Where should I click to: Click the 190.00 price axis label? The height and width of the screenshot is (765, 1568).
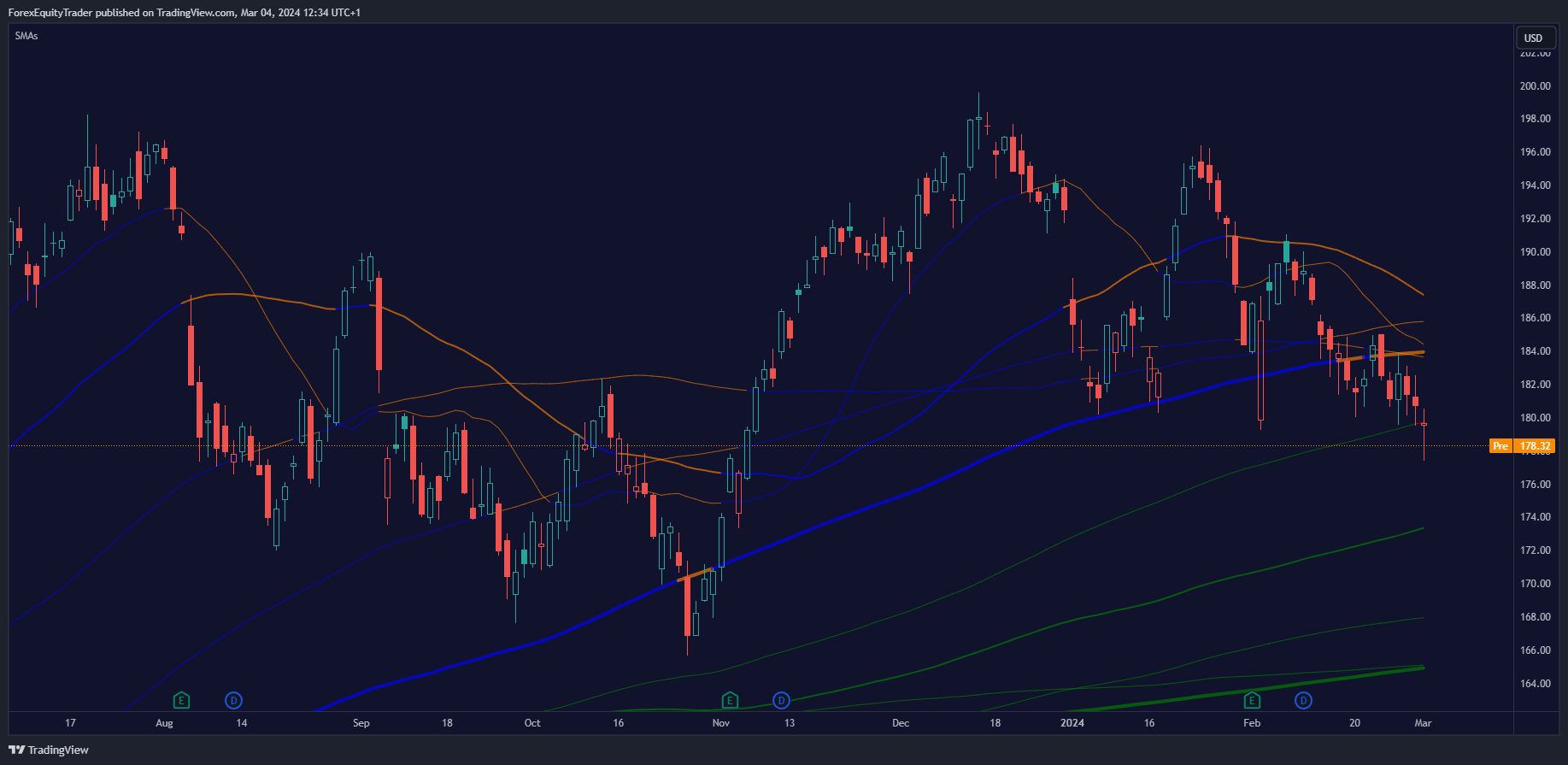(x=1535, y=252)
